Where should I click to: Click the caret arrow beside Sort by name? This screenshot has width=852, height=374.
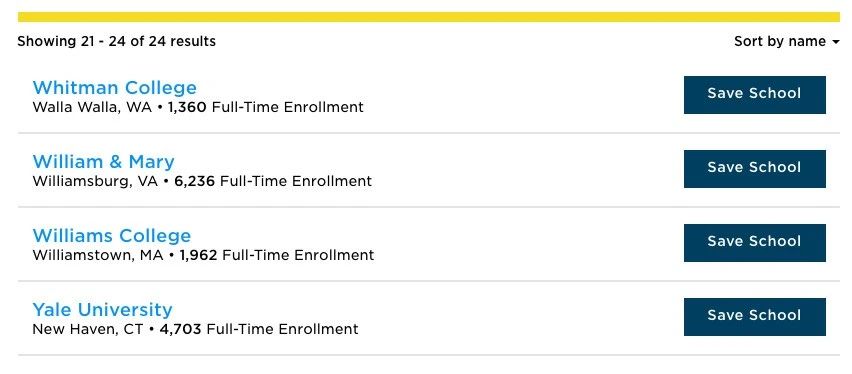pyautogui.click(x=835, y=42)
